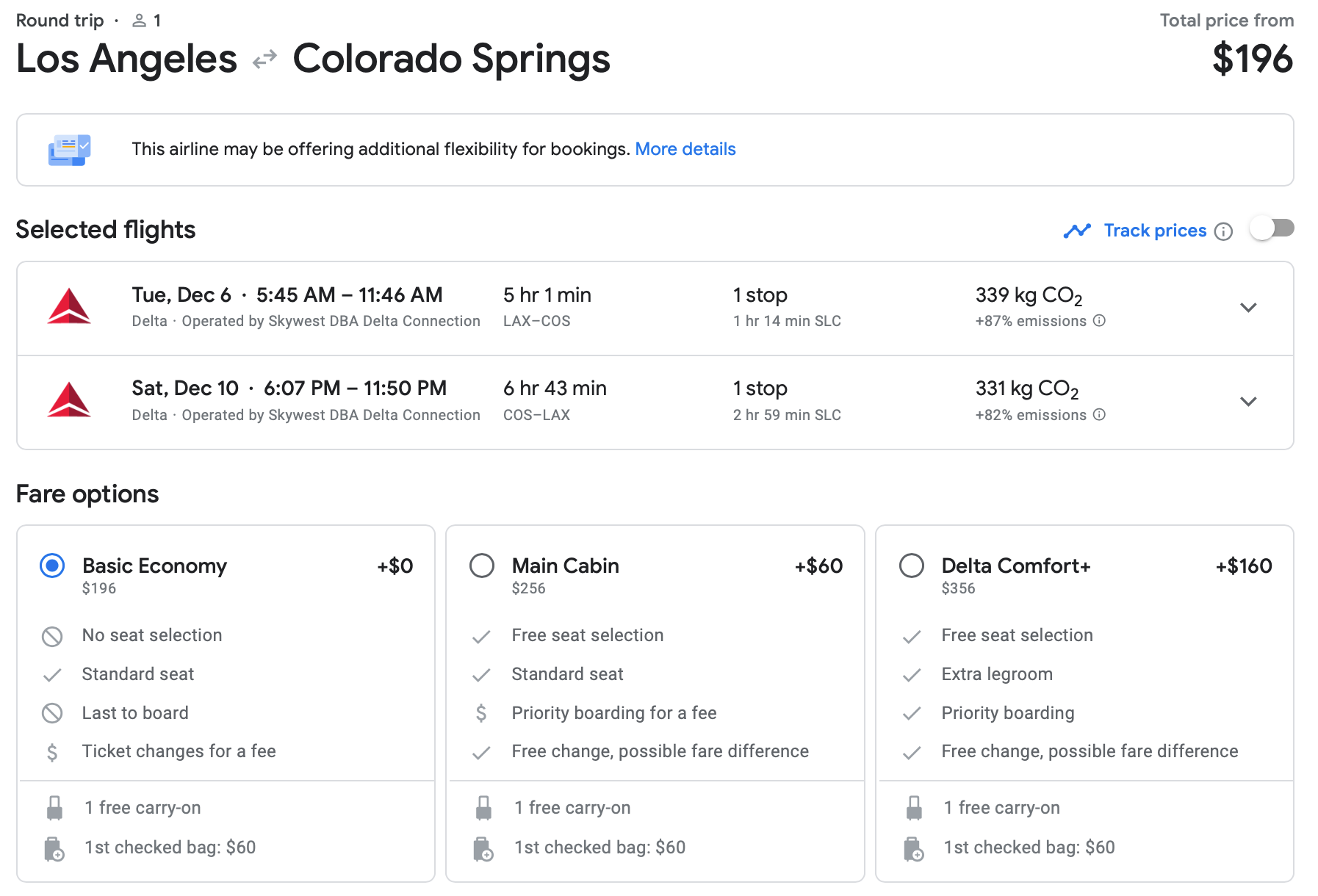Click the Delta Comfort+ fare title
Viewport: 1318px width, 896px height.
pyautogui.click(x=1015, y=566)
